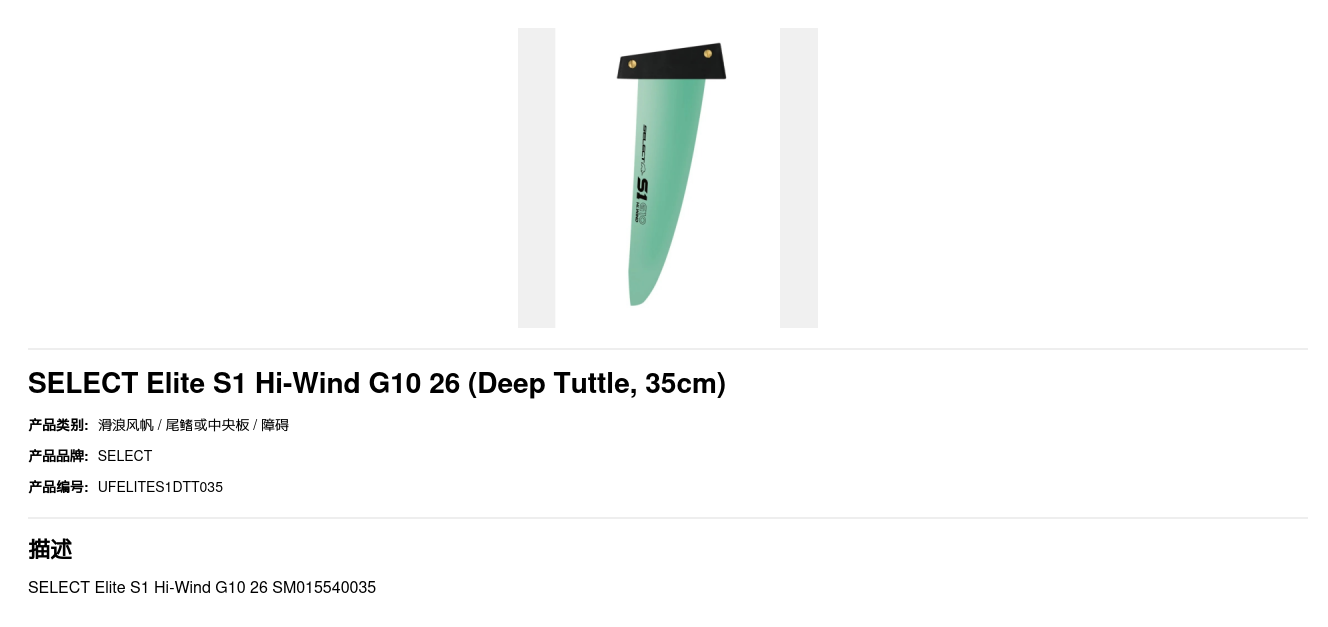Click the left brass screw on the fin base

(x=632, y=64)
